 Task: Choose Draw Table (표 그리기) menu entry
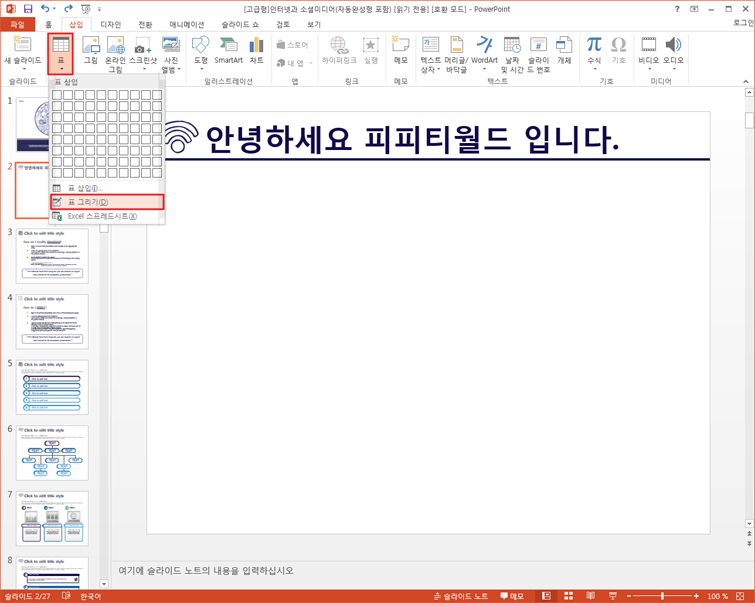click(x=107, y=202)
